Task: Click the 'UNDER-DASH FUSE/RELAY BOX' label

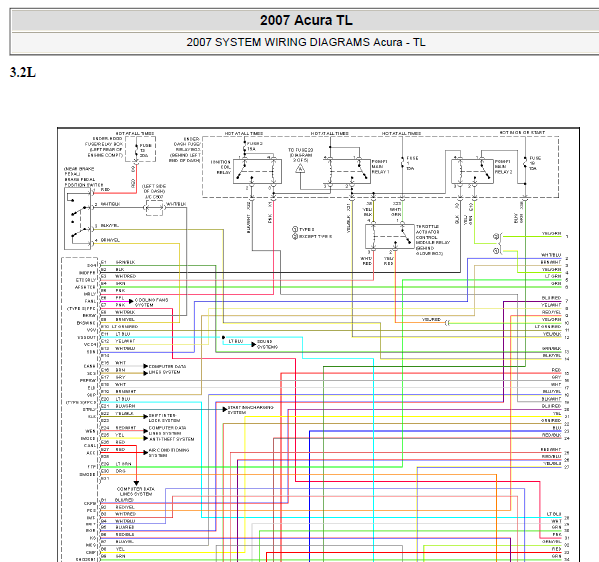Action: (x=185, y=150)
